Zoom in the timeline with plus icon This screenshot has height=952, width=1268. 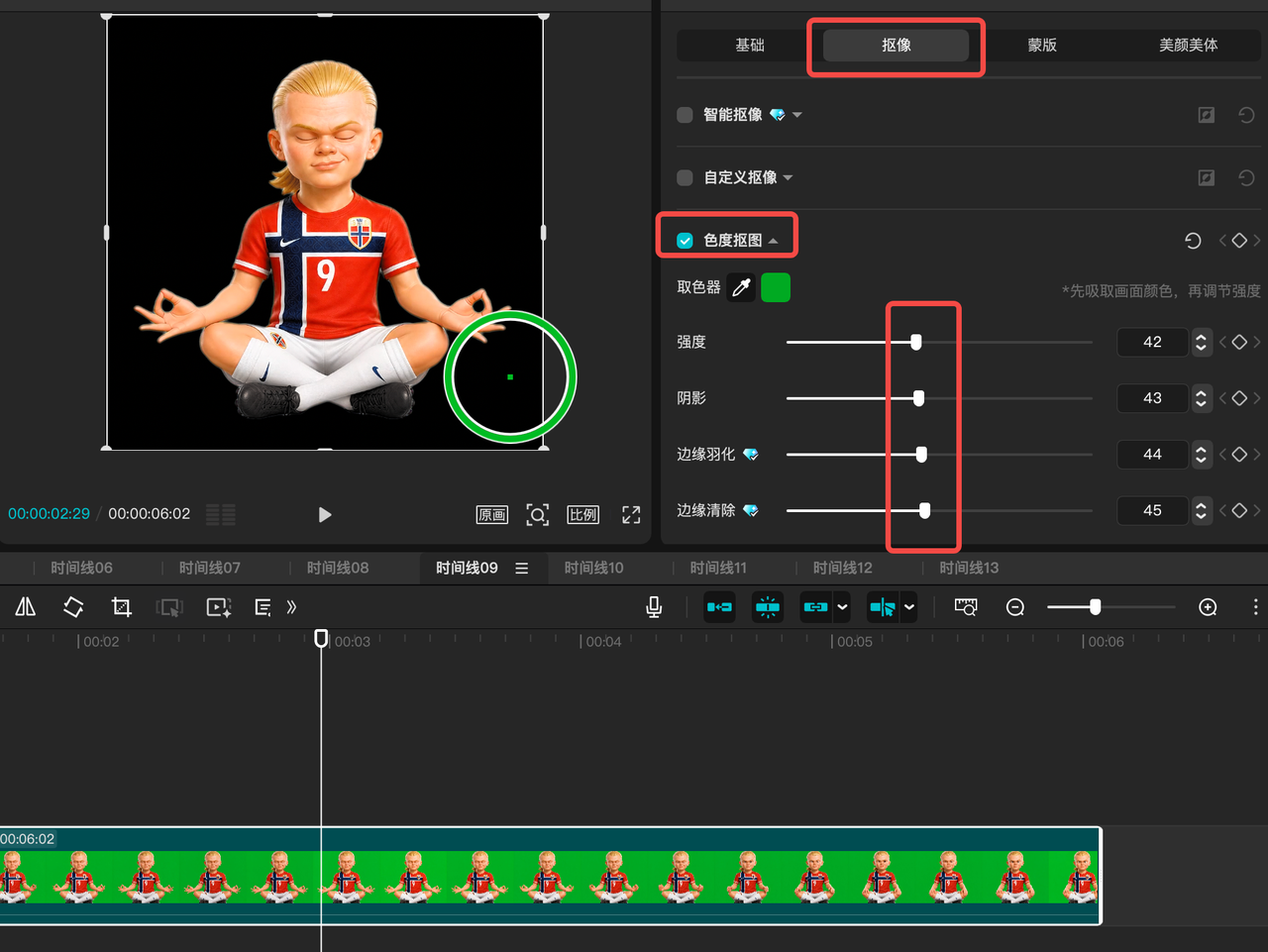point(1208,607)
